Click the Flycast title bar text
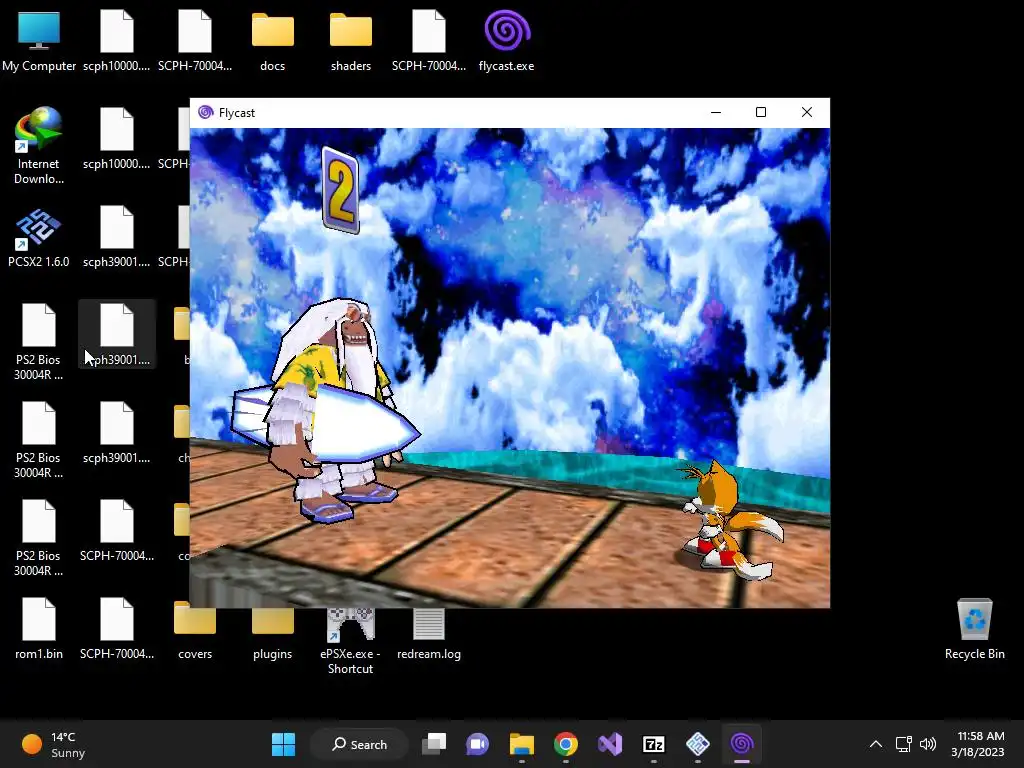This screenshot has width=1024, height=768. click(236, 113)
